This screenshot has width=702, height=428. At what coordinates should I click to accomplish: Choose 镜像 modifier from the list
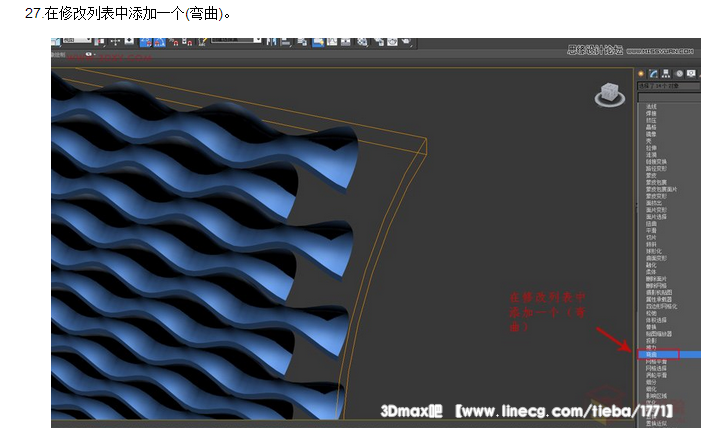coord(651,134)
